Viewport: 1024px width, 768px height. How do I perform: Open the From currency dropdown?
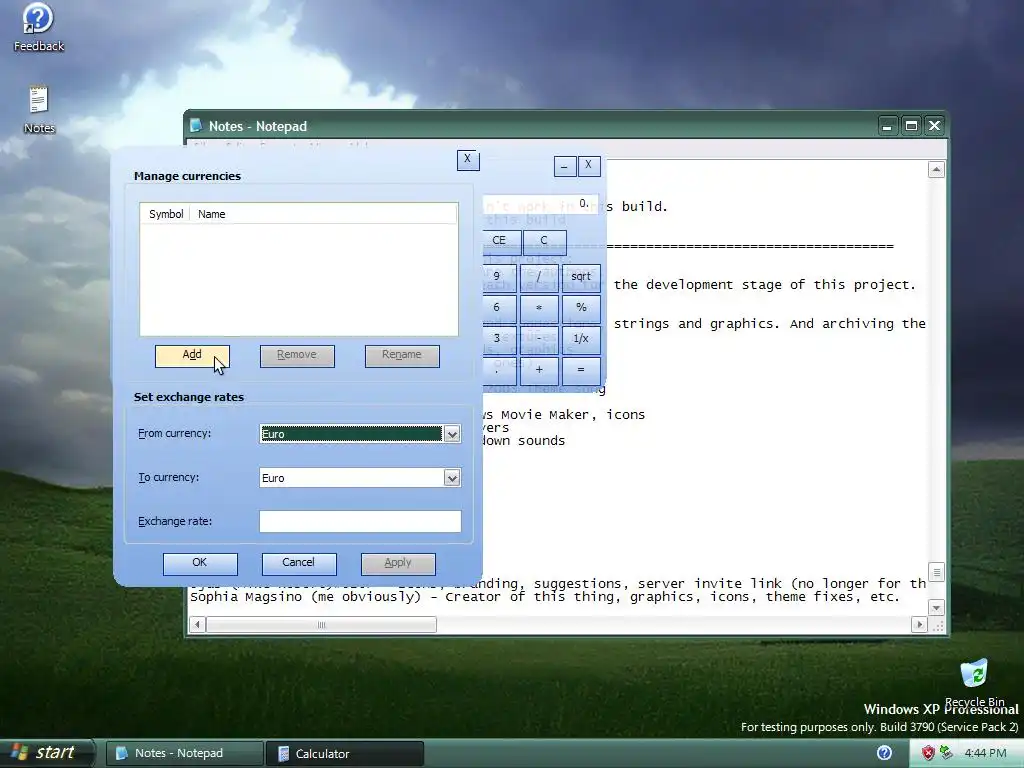(x=452, y=434)
